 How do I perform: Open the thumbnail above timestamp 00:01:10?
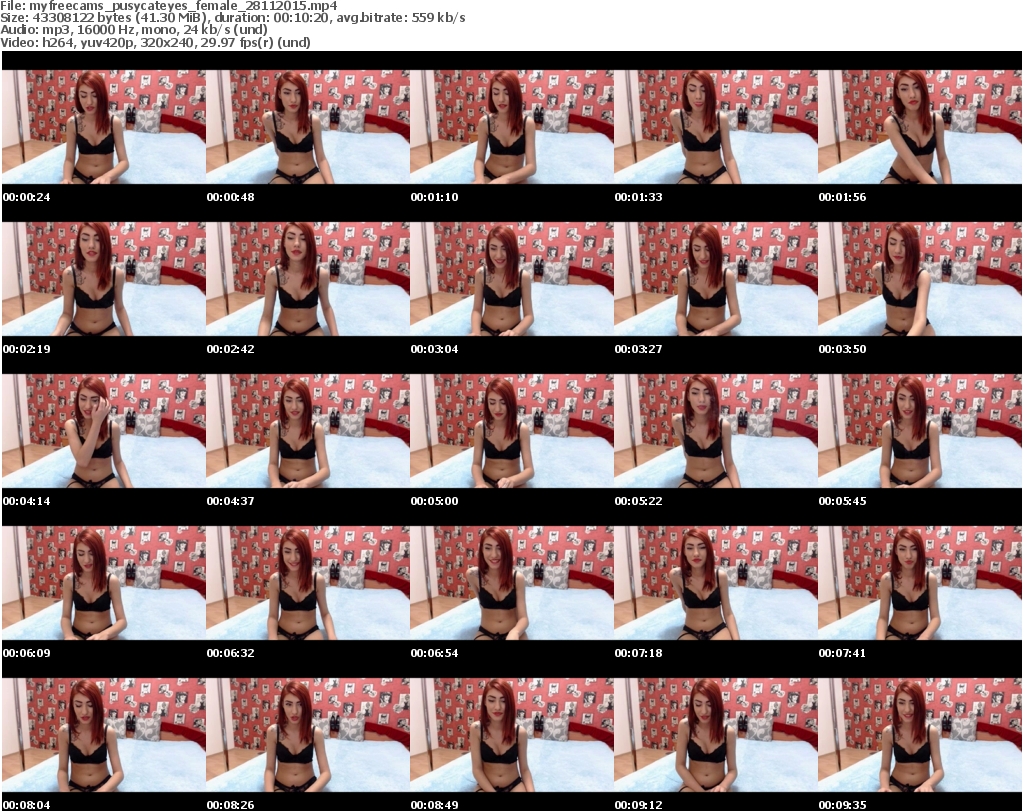[511, 127]
